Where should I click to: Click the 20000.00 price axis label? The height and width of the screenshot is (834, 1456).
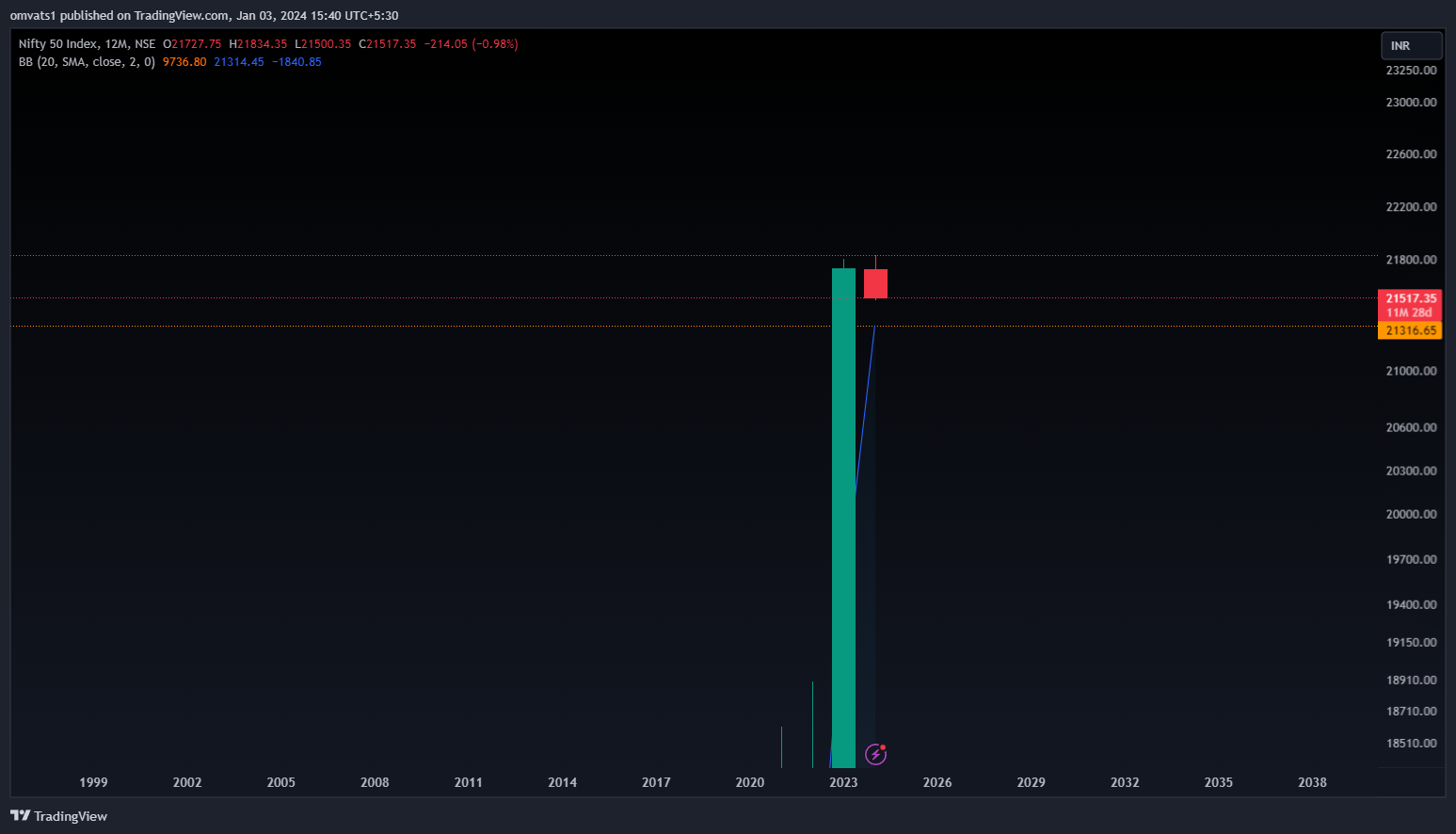point(1411,514)
